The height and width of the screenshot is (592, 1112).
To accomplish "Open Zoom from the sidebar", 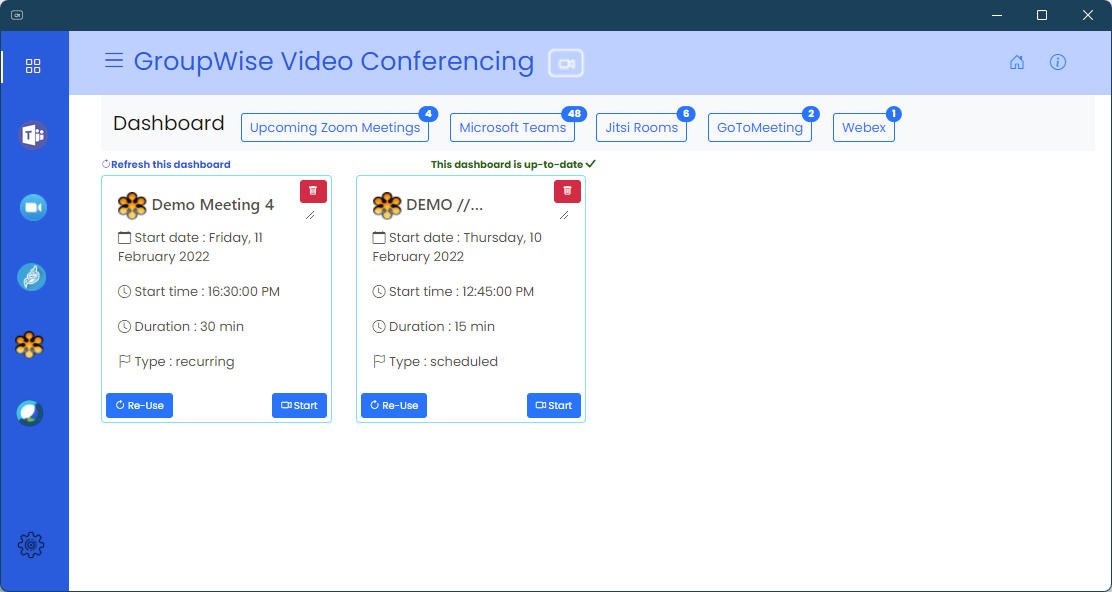I will point(33,207).
